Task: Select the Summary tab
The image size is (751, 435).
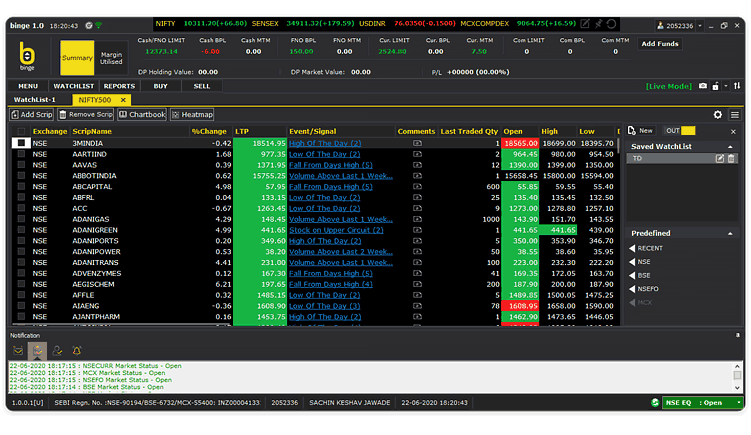Action: coord(77,58)
